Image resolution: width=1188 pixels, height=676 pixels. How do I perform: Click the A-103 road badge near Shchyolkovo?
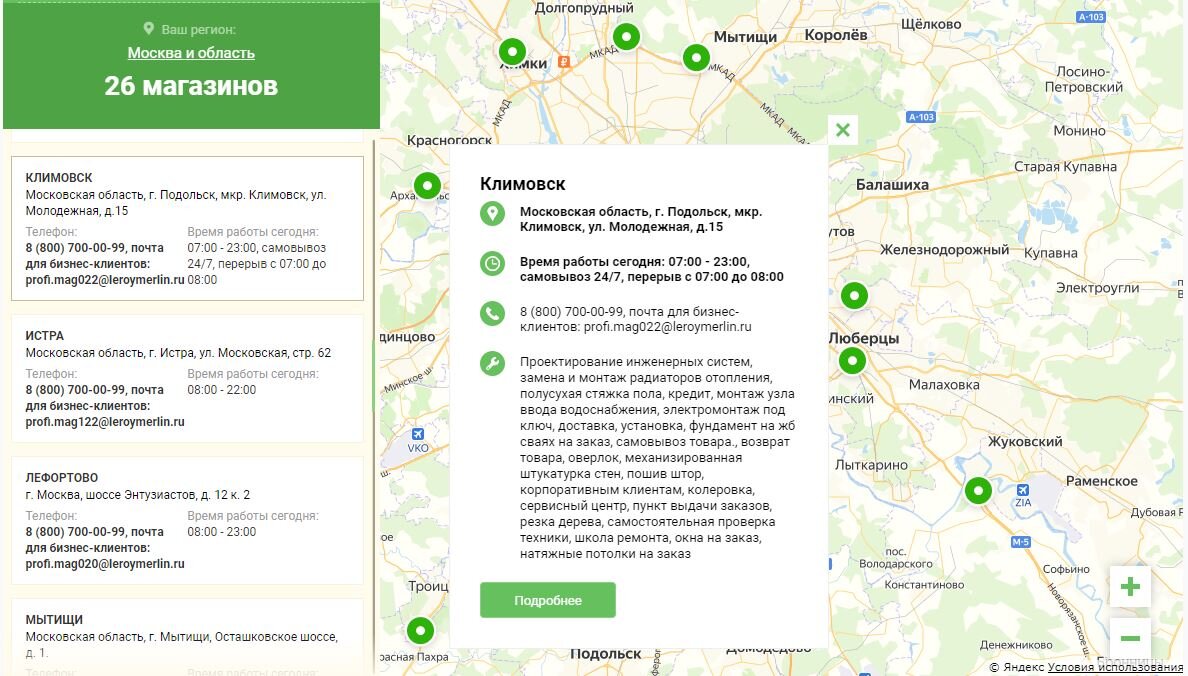coord(1091,17)
